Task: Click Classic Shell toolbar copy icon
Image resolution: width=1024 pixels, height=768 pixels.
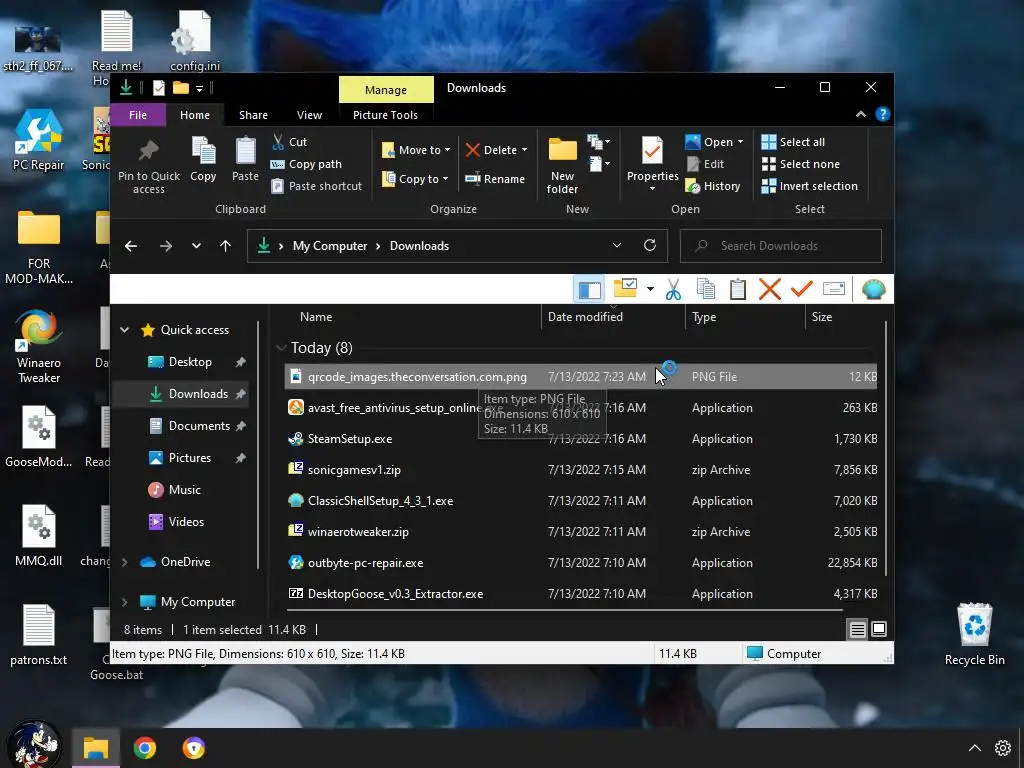Action: click(x=705, y=289)
